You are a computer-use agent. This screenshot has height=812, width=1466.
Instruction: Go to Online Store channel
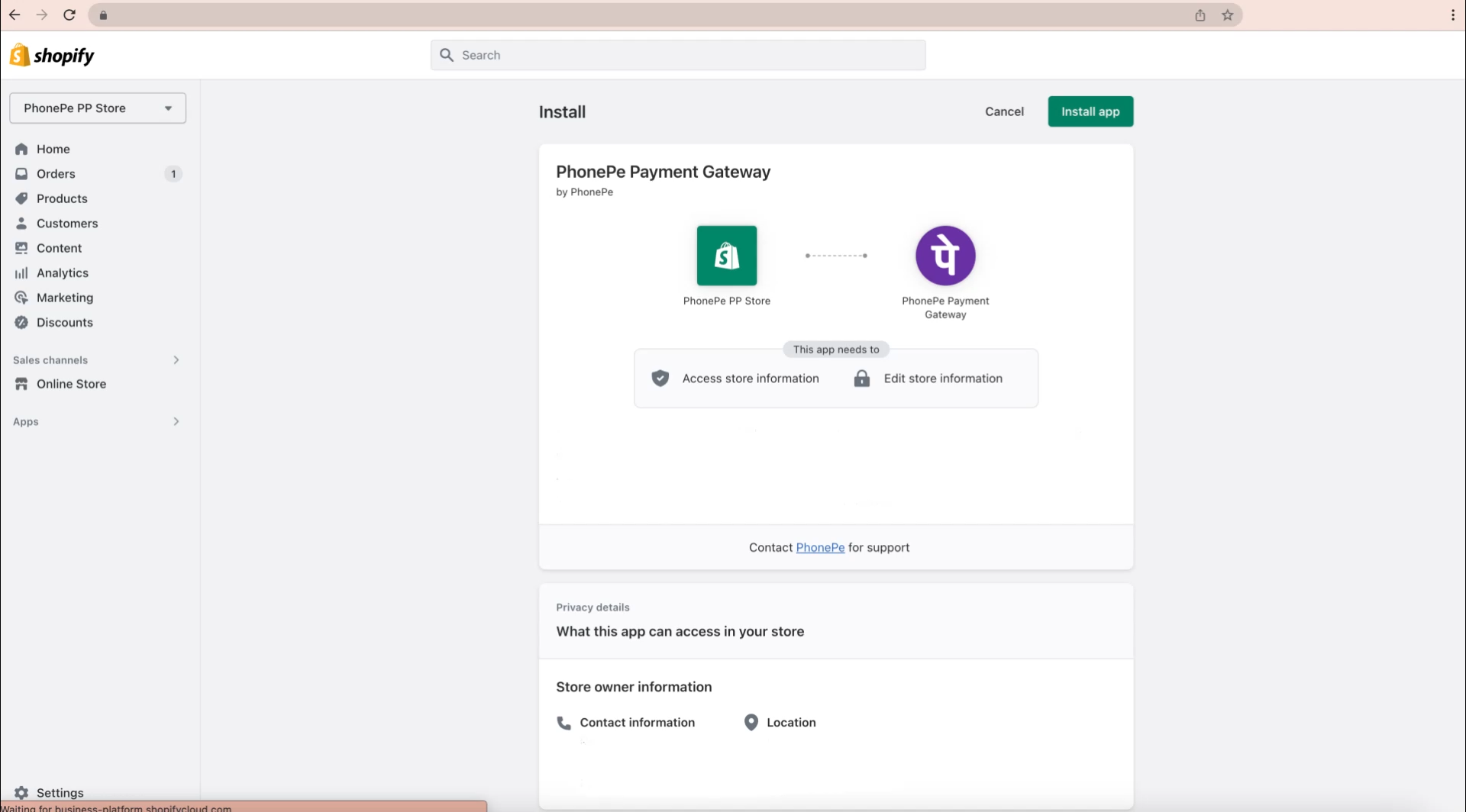tap(71, 384)
